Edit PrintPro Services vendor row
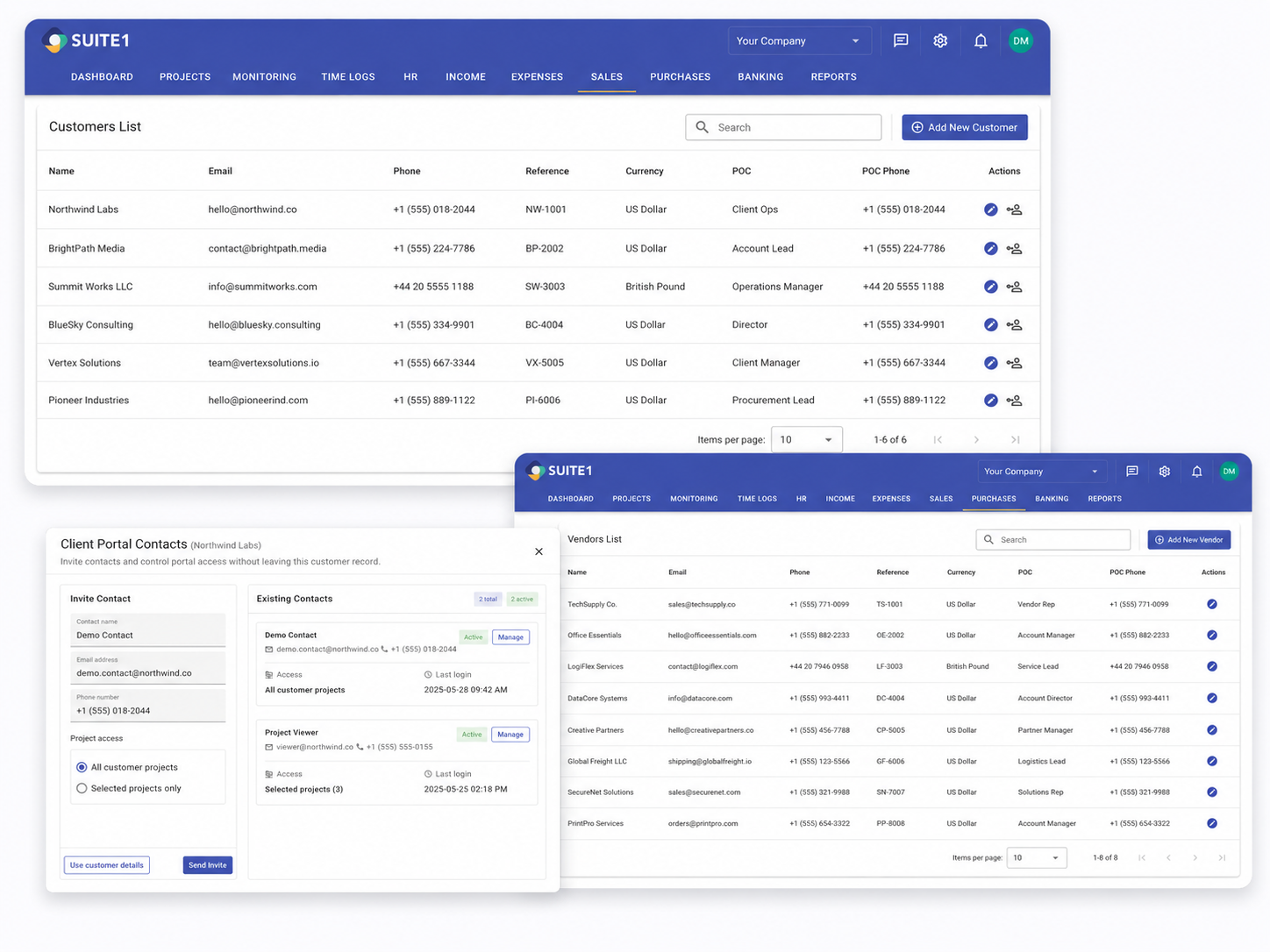This screenshot has width=1270, height=952. pyautogui.click(x=1212, y=823)
